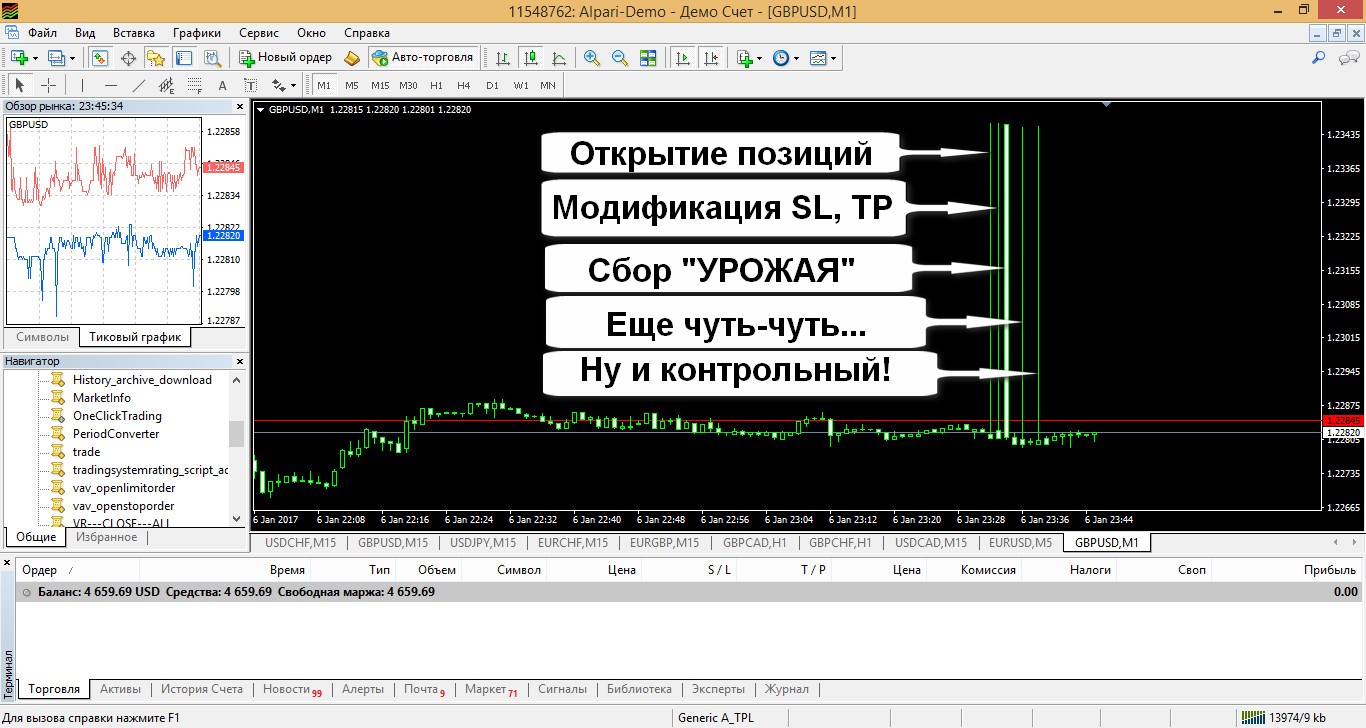Toggle the Terminal panel icon
This screenshot has width=1366, height=728.
coord(184,58)
